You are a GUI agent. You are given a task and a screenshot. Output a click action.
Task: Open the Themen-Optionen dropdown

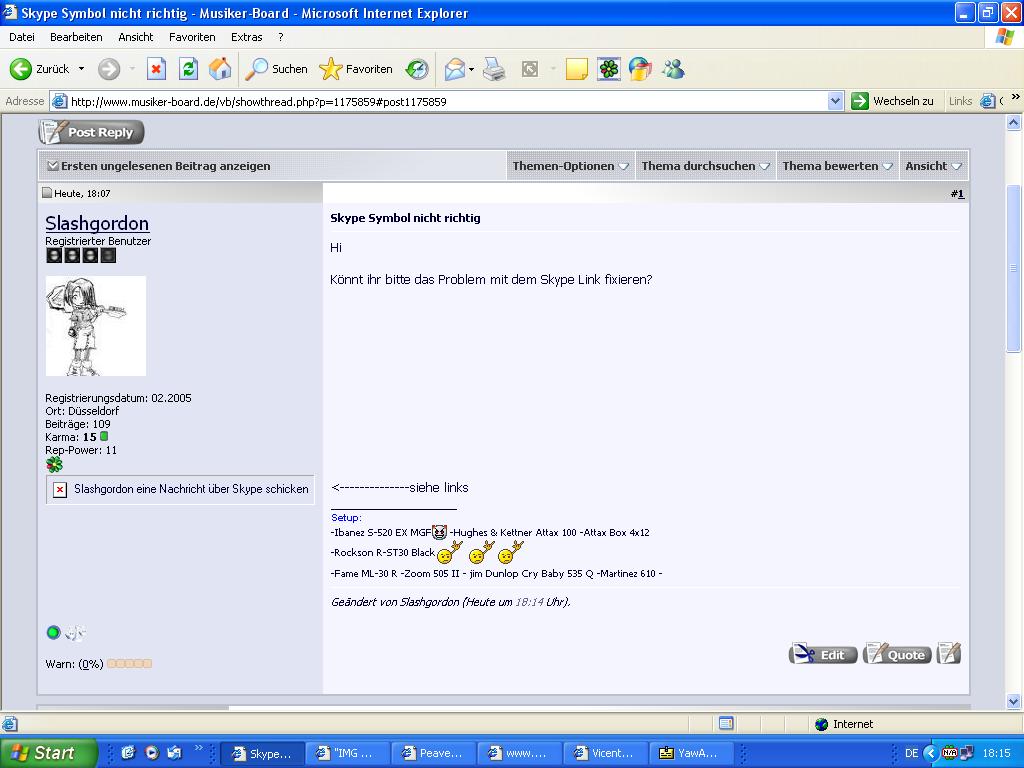tap(570, 166)
